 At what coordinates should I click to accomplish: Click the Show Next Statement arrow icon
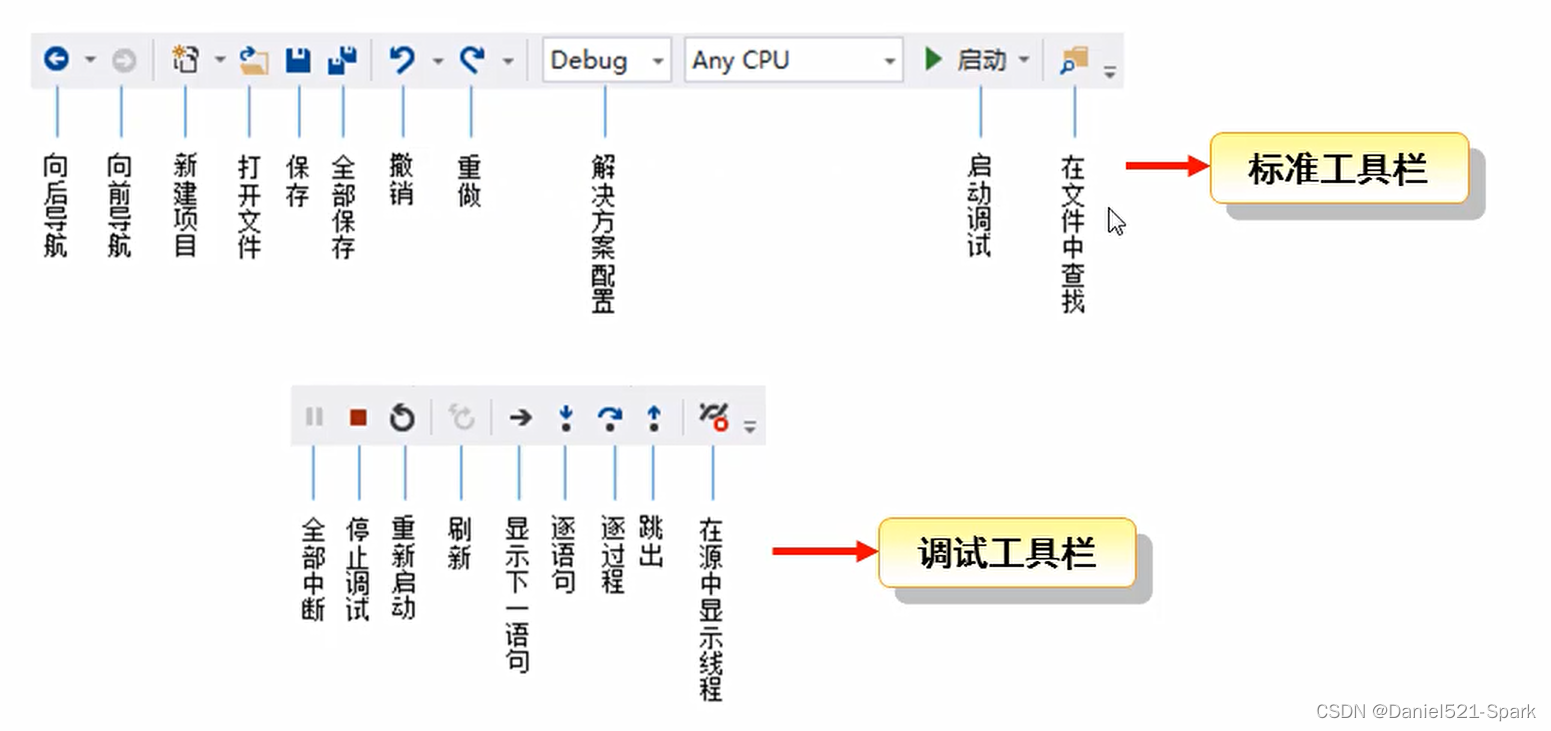click(520, 417)
